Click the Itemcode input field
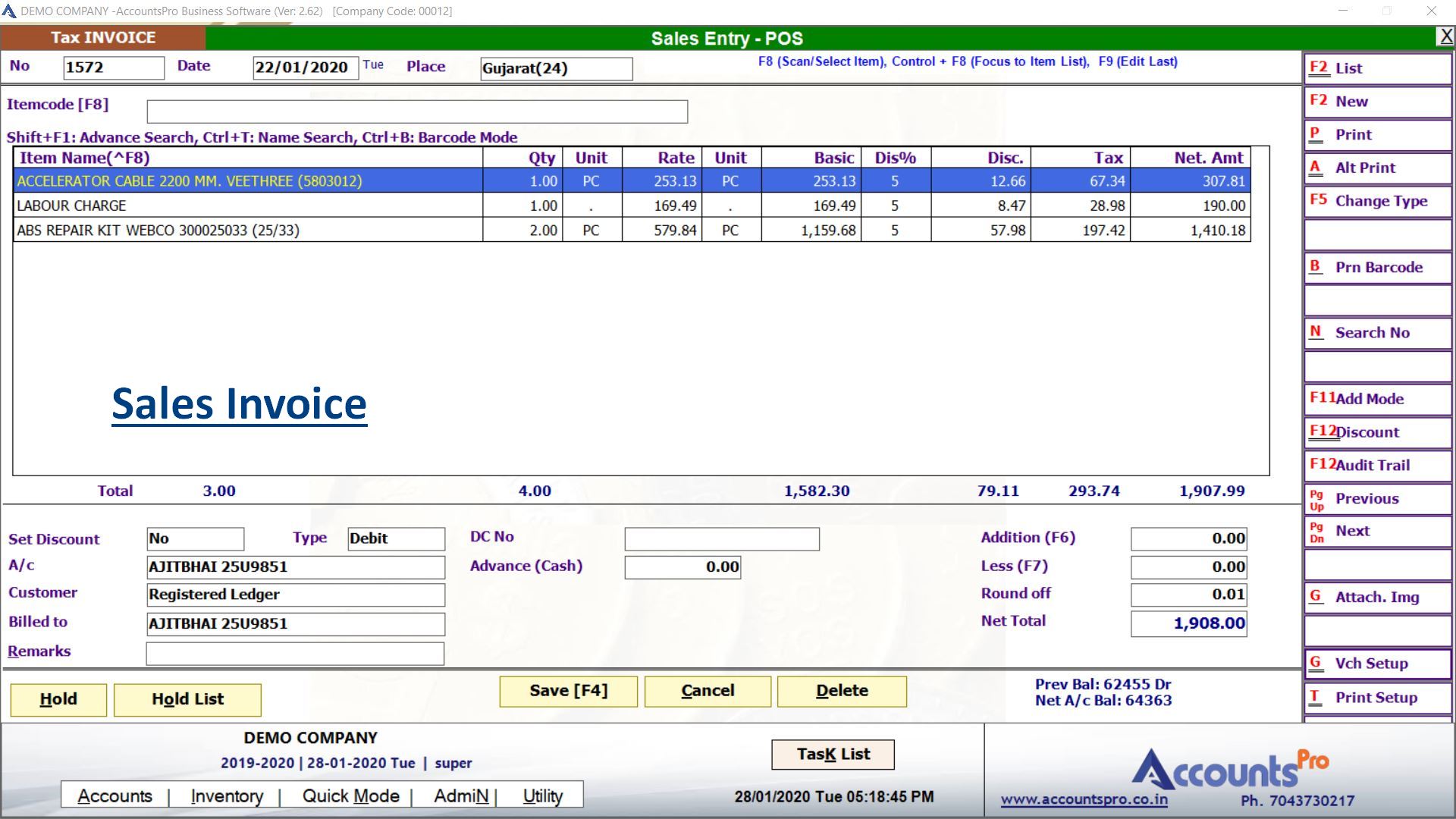 pyautogui.click(x=417, y=112)
